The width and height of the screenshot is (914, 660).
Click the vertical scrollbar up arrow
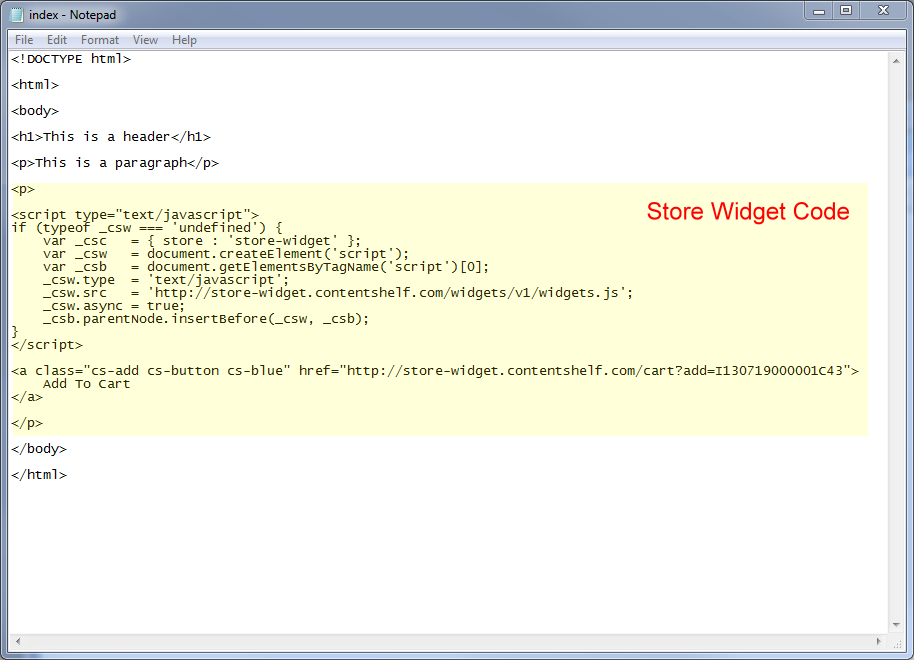pos(896,61)
